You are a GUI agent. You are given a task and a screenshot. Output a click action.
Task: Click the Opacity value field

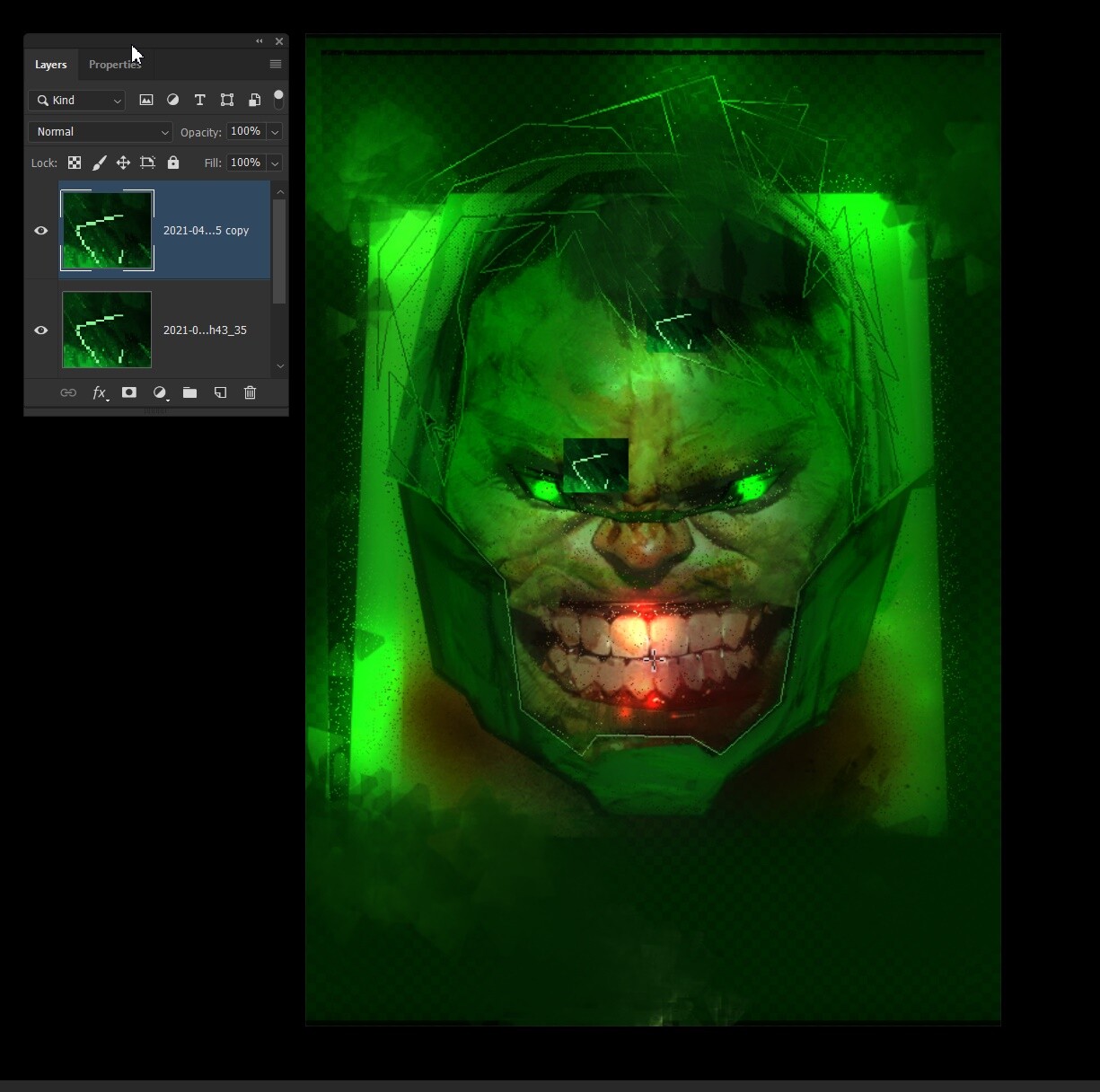pos(246,131)
